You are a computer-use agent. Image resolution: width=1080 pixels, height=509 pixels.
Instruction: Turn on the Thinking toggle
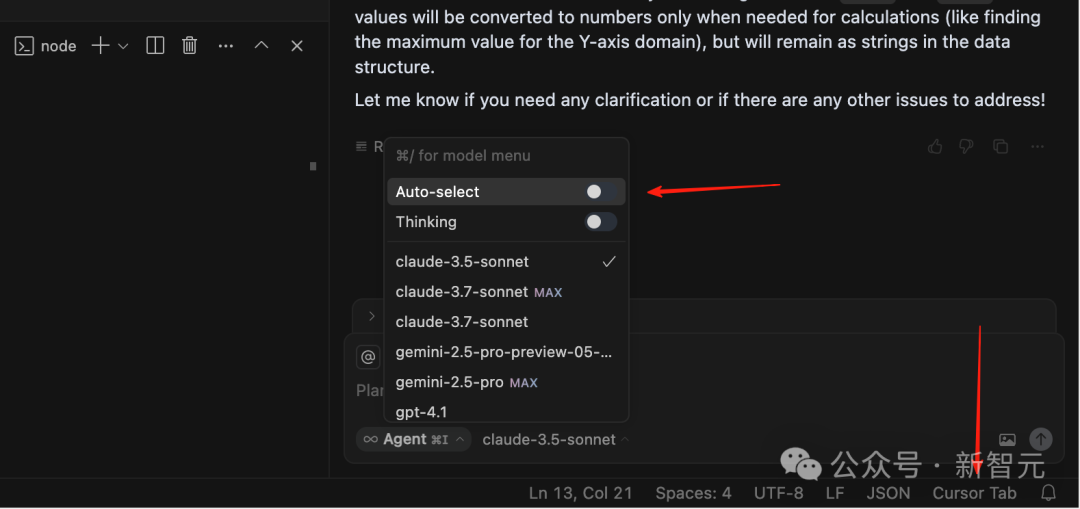click(x=600, y=222)
